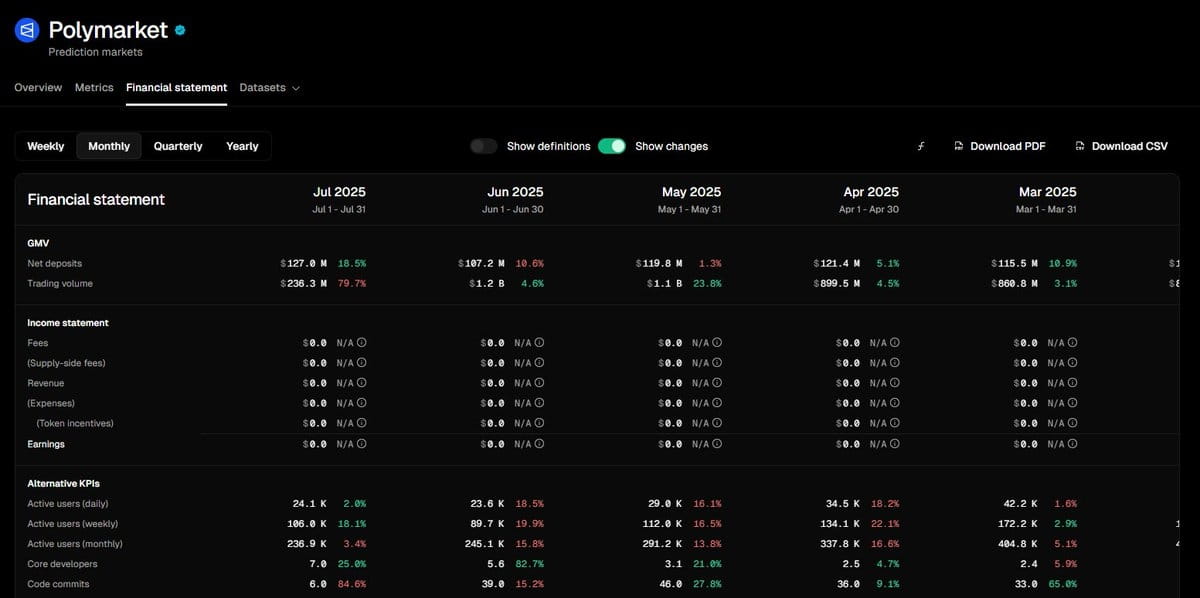
Task: Click the Net deposits row label
Action: pos(55,263)
